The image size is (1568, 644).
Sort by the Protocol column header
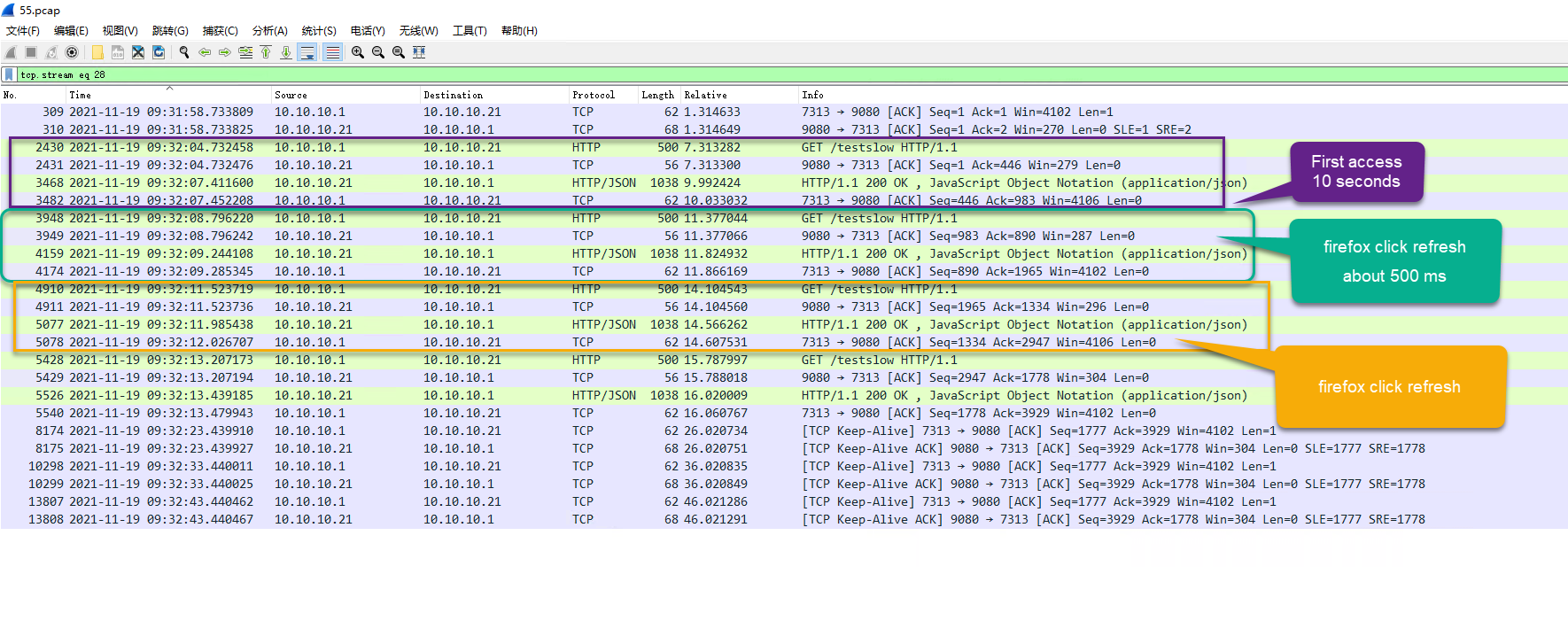tap(603, 95)
